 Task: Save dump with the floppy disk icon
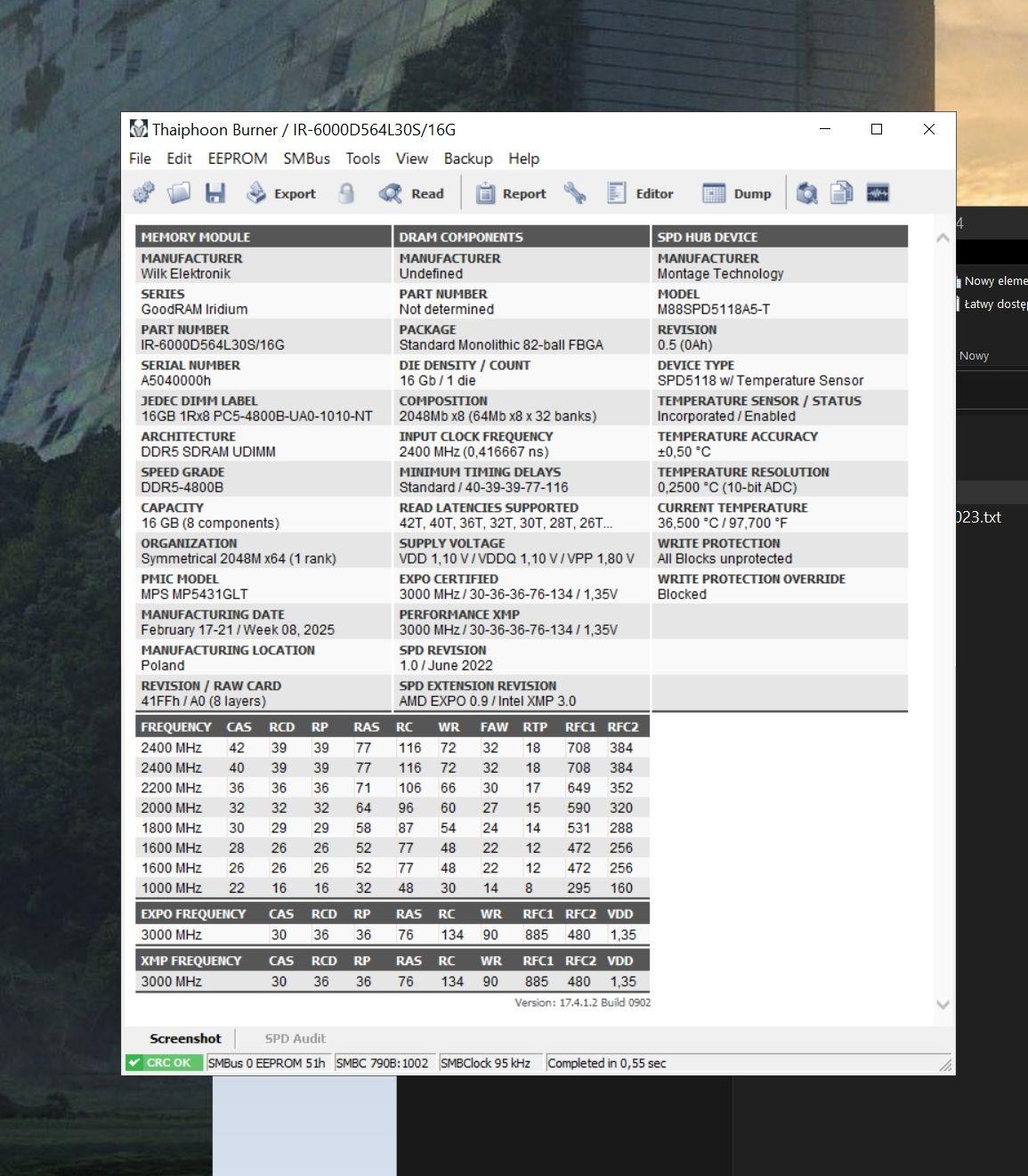[215, 193]
